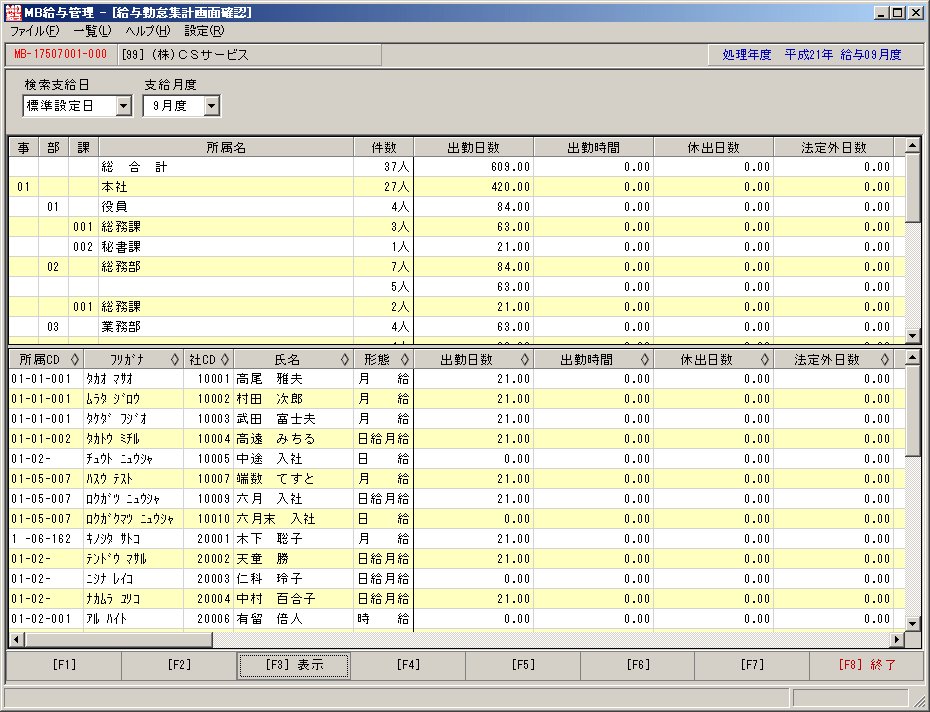The height and width of the screenshot is (712, 930).
Task: Select the 業務部 row
Action: [457, 327]
